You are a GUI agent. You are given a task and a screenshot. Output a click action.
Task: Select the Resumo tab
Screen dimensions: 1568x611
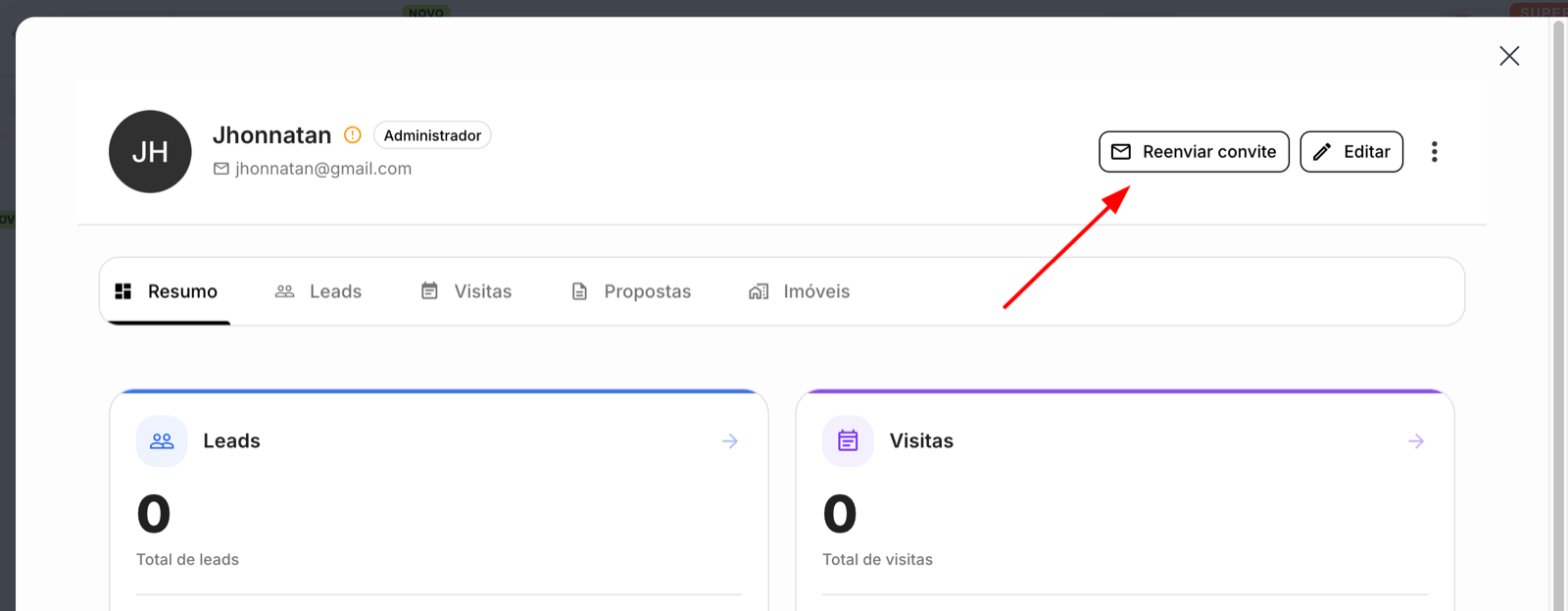pyautogui.click(x=167, y=291)
